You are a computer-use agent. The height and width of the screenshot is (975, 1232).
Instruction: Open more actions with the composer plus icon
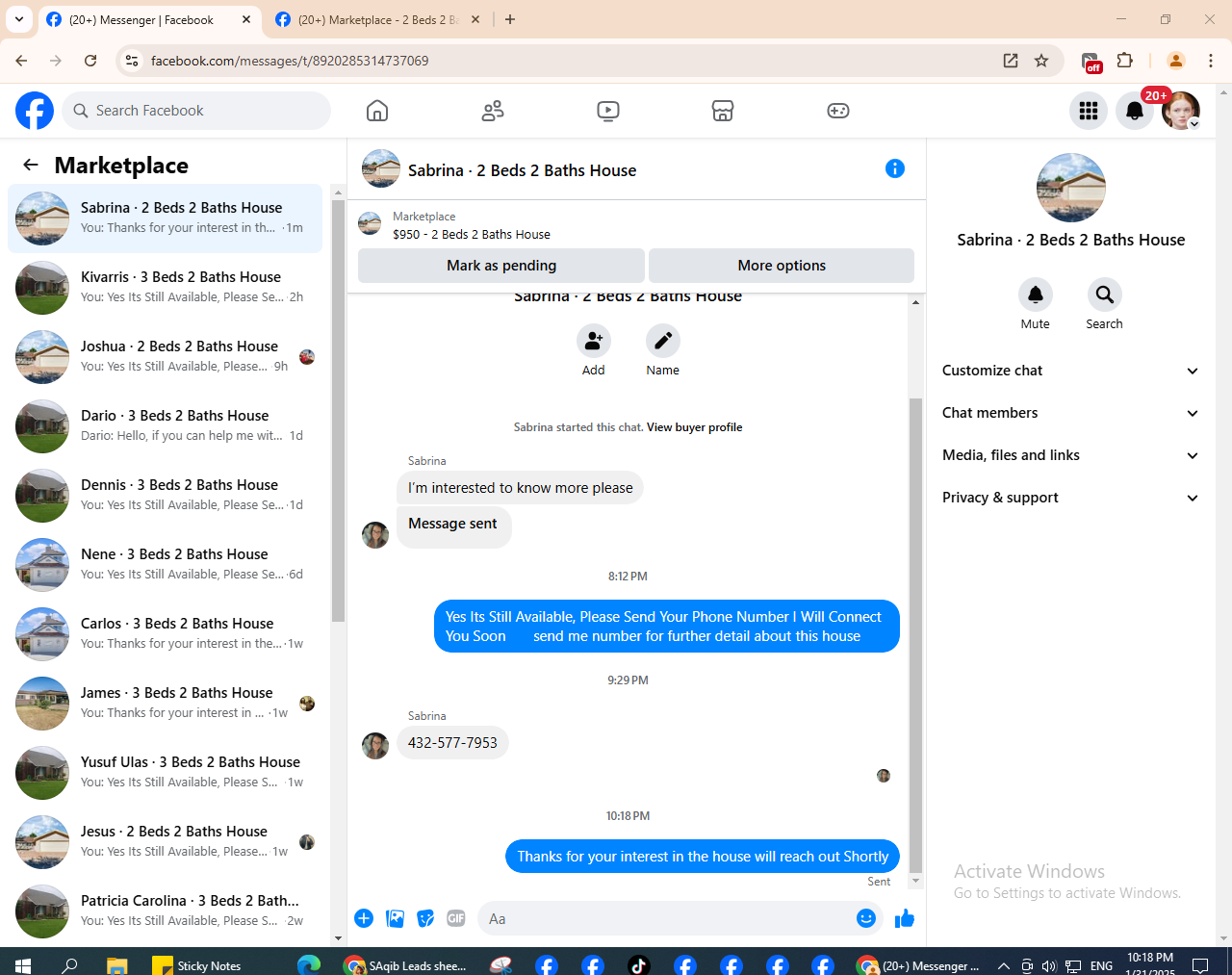click(x=364, y=918)
